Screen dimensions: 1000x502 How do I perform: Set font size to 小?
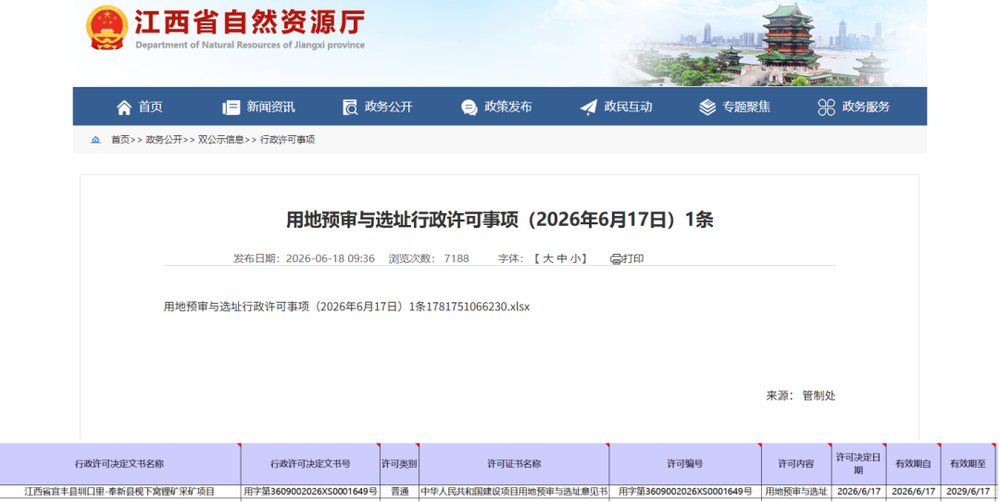pos(575,259)
